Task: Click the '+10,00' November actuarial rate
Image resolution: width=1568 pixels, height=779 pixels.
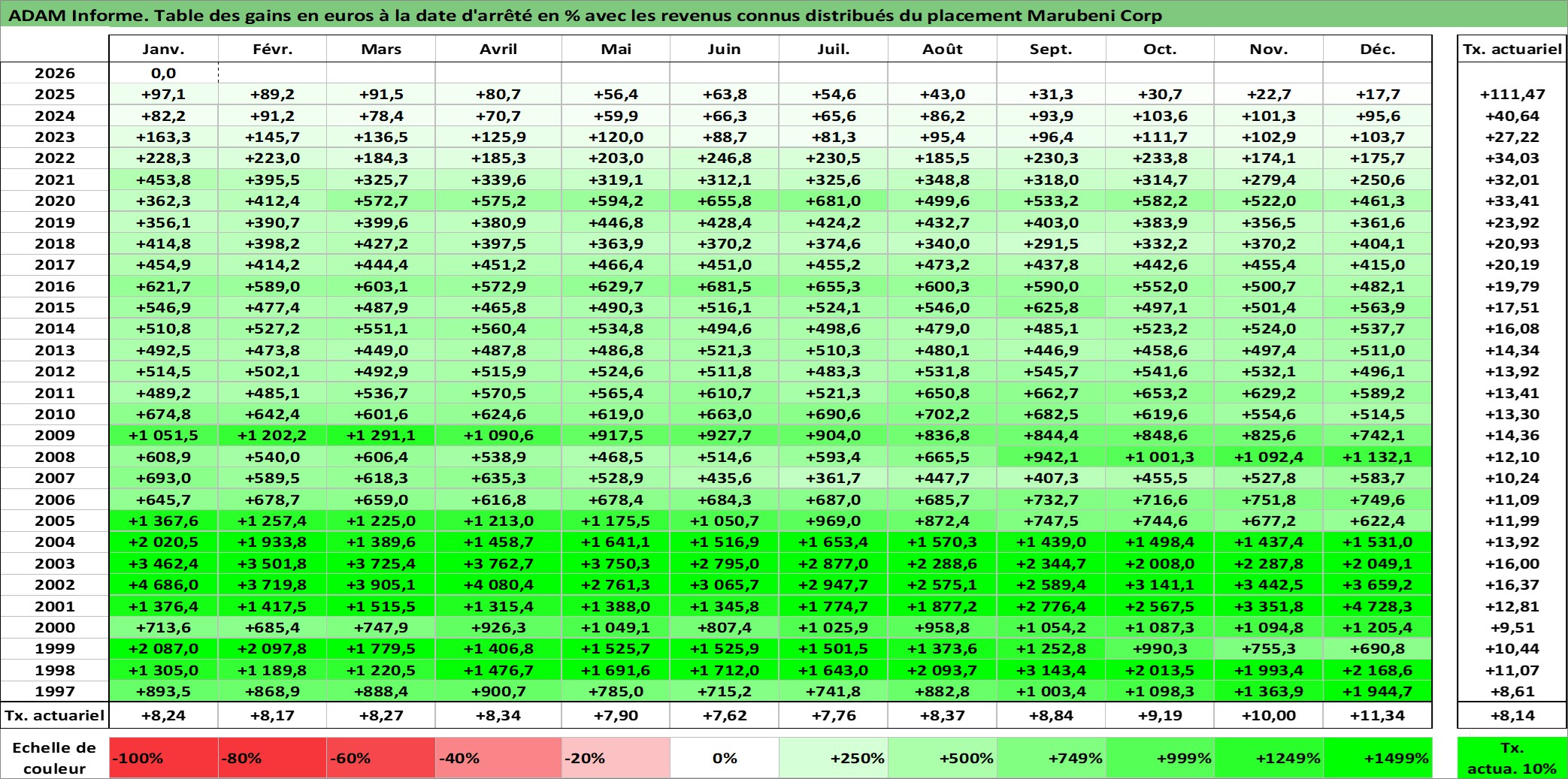Action: coord(1269,715)
